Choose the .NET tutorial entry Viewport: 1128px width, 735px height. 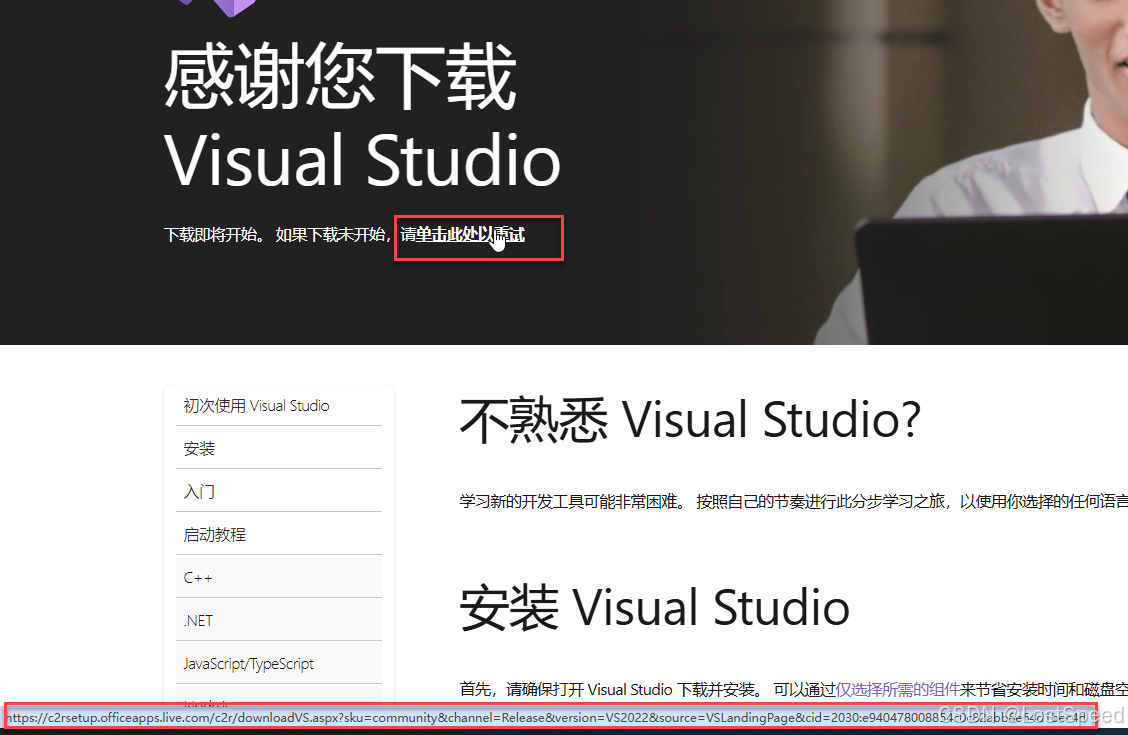pos(278,620)
